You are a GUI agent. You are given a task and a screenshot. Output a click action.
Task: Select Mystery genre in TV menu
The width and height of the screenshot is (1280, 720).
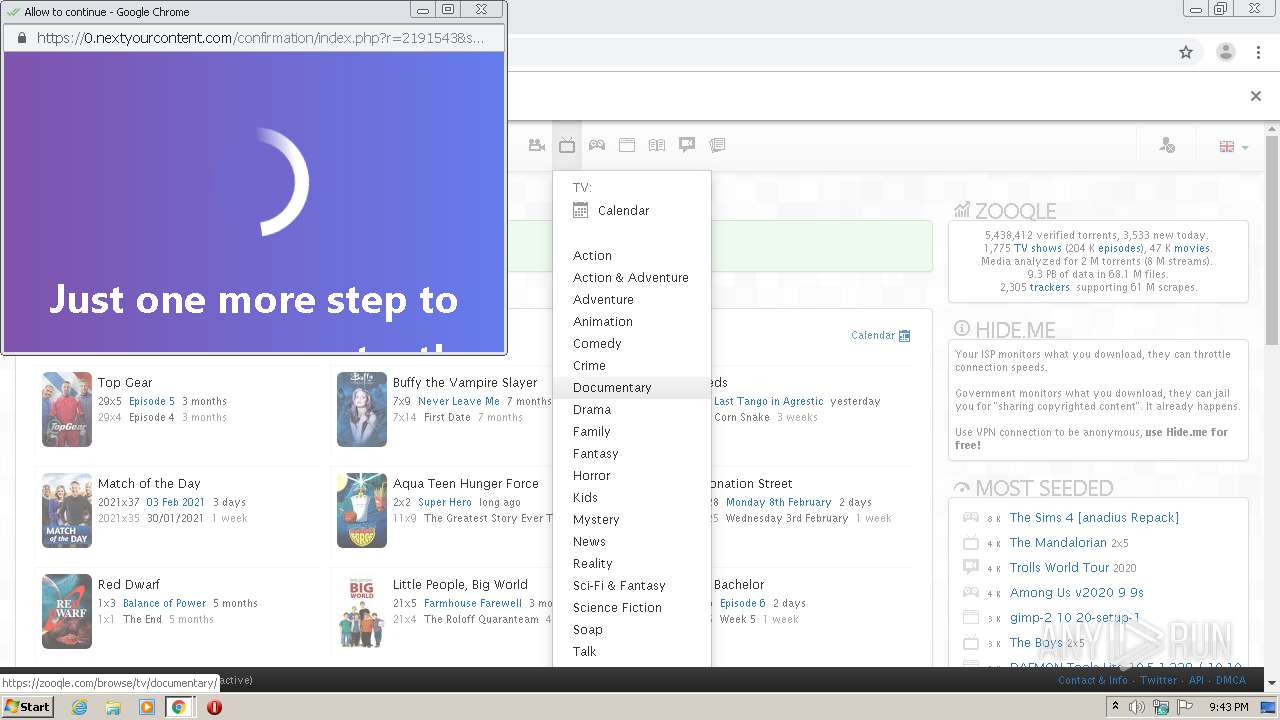(x=596, y=520)
